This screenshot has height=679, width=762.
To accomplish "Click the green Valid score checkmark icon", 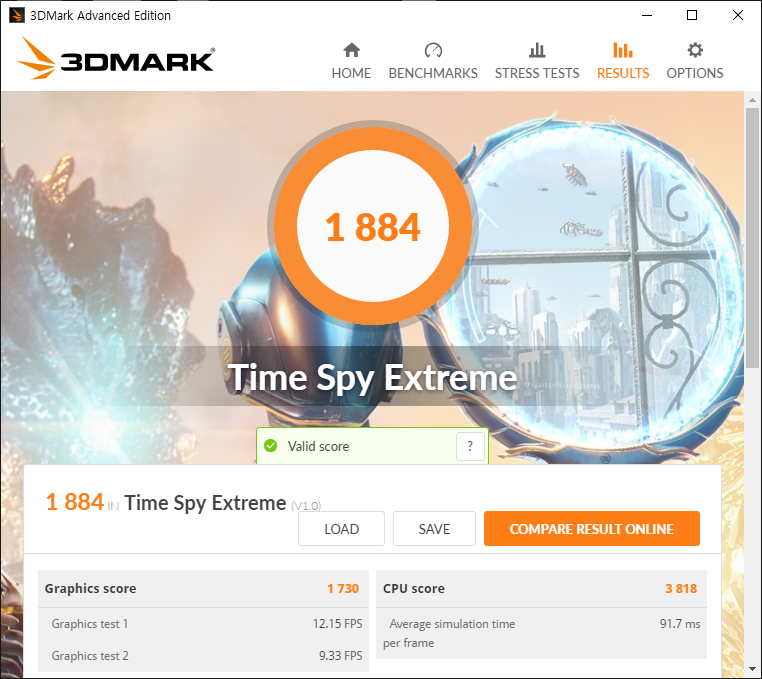I will pos(271,446).
